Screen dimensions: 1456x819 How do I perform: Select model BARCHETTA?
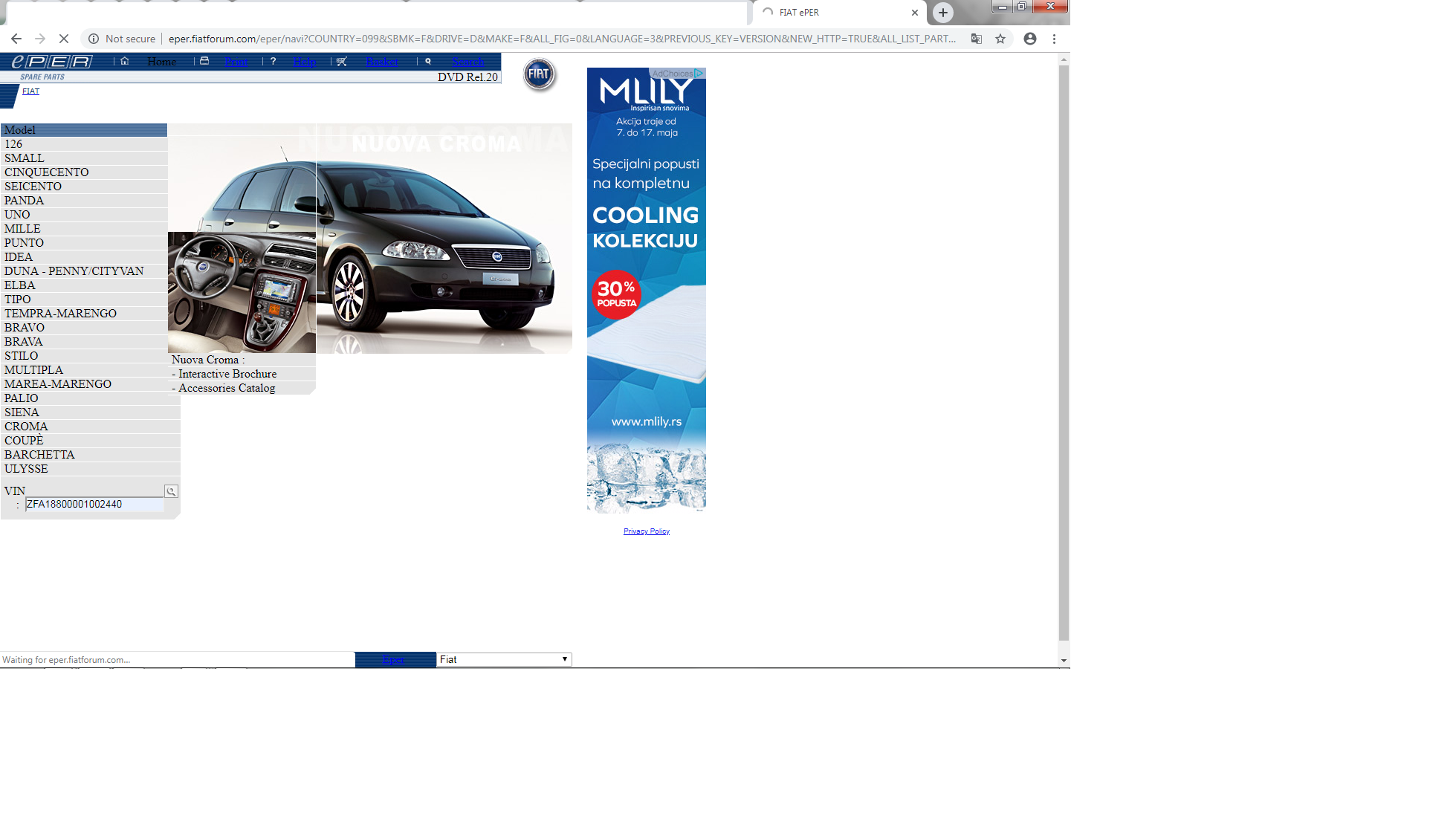tap(90, 455)
